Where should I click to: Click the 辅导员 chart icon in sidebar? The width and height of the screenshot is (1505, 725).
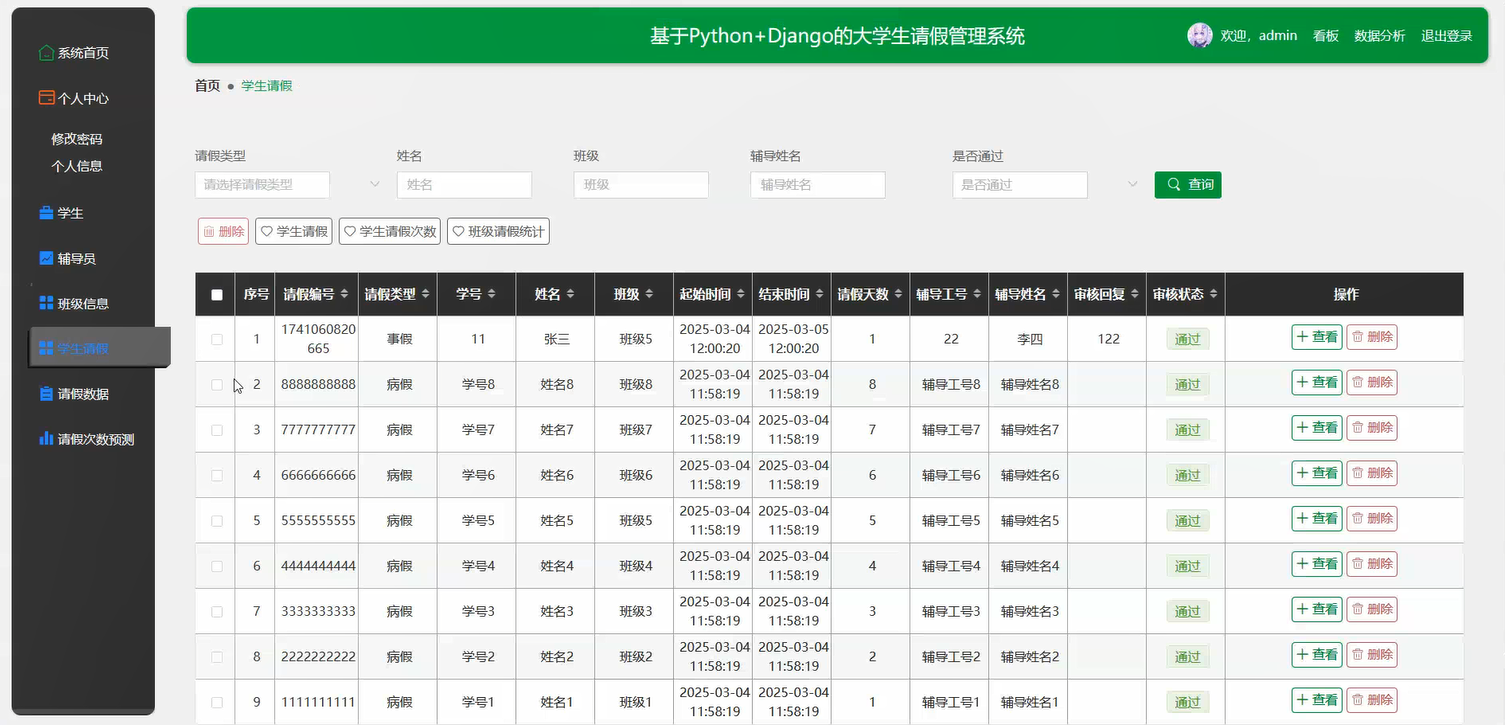tap(46, 258)
